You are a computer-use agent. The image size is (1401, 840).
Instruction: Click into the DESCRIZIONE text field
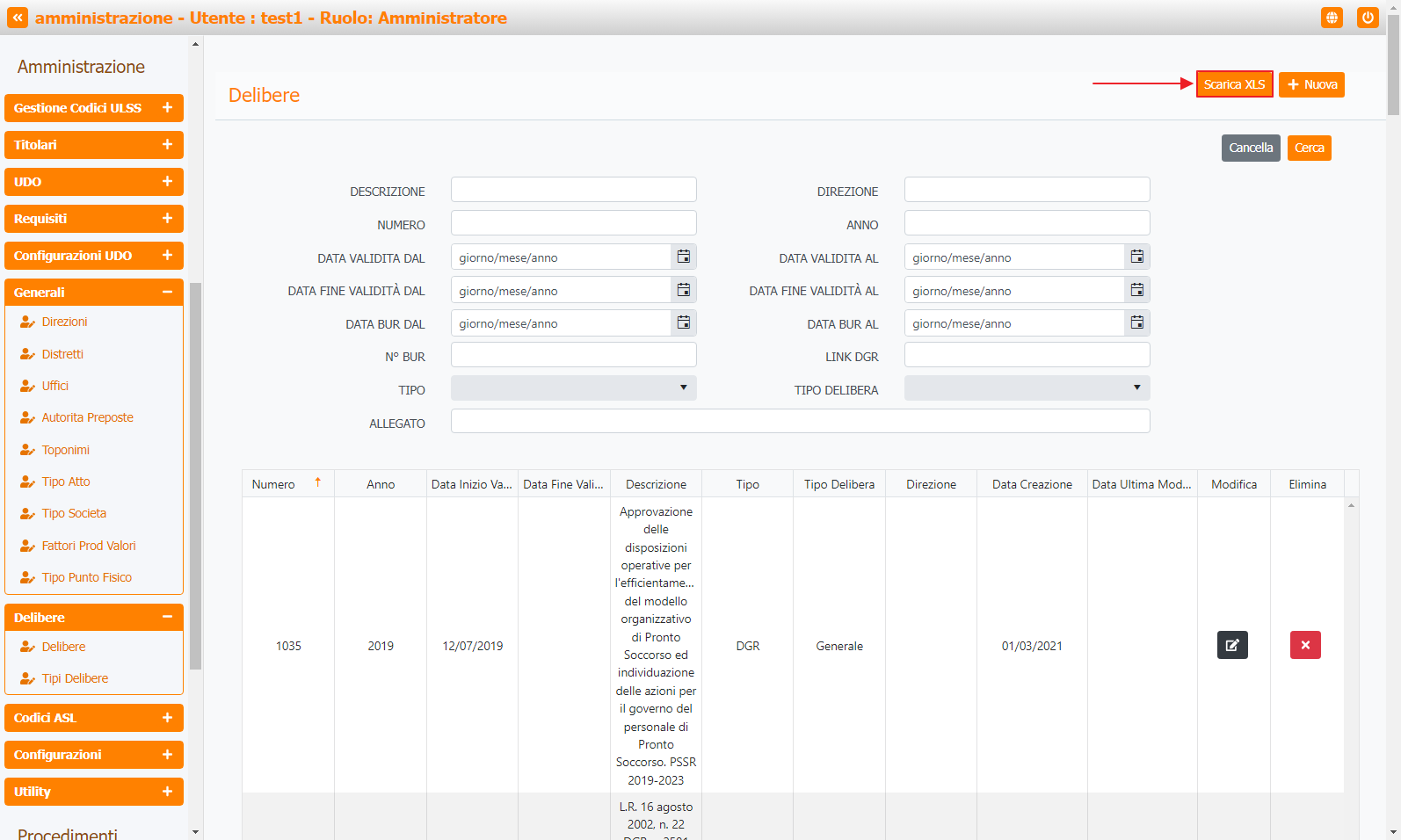coord(573,190)
